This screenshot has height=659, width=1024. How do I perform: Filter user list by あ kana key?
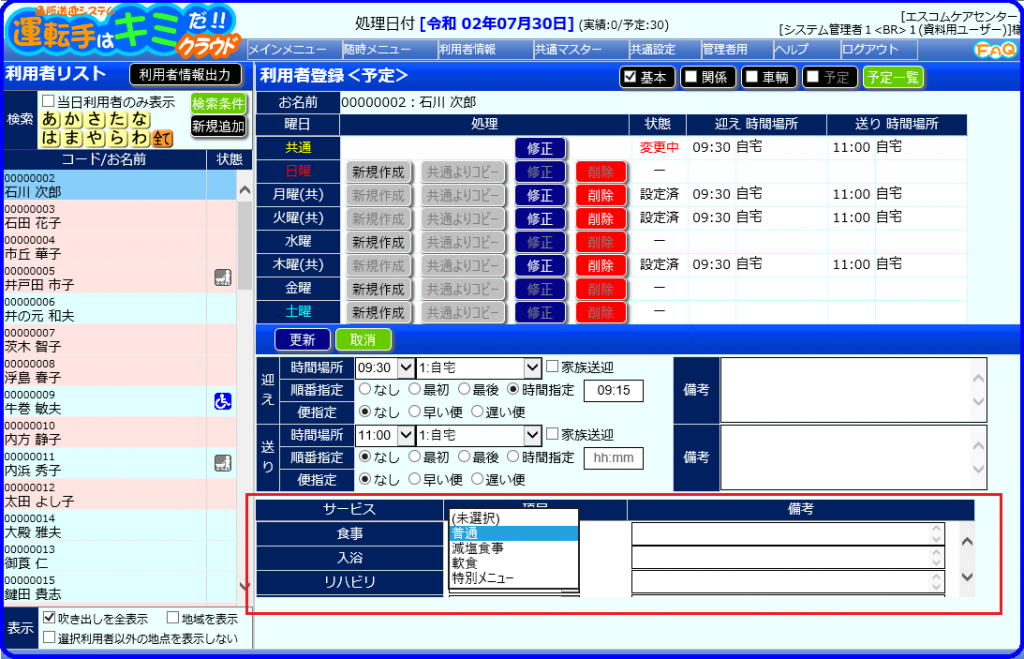coord(50,120)
